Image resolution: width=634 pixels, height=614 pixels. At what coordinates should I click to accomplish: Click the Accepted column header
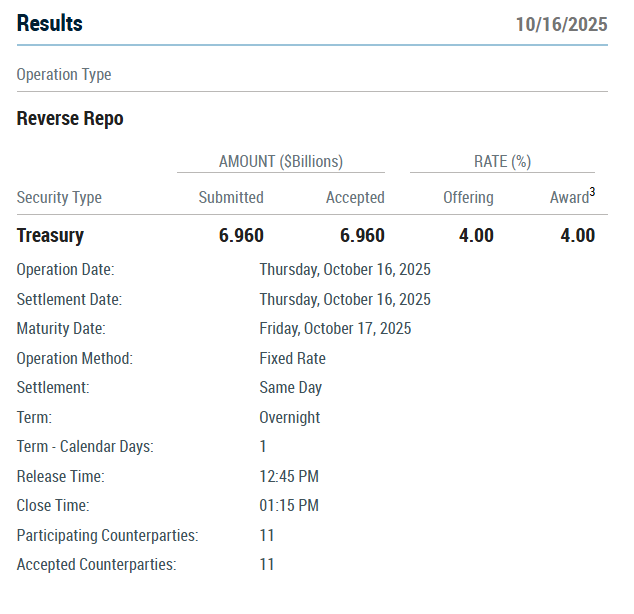[355, 198]
